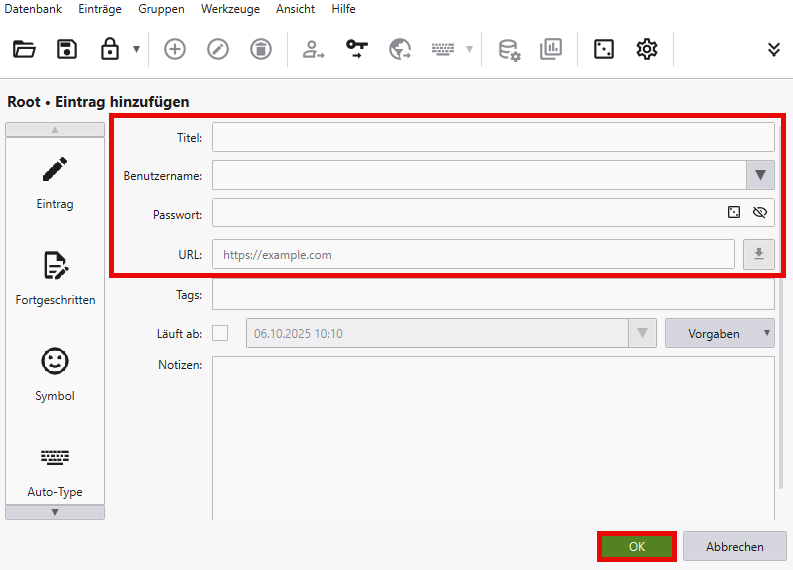This screenshot has height=570, width=793.
Task: Open Ansicht menu
Action: (x=295, y=9)
